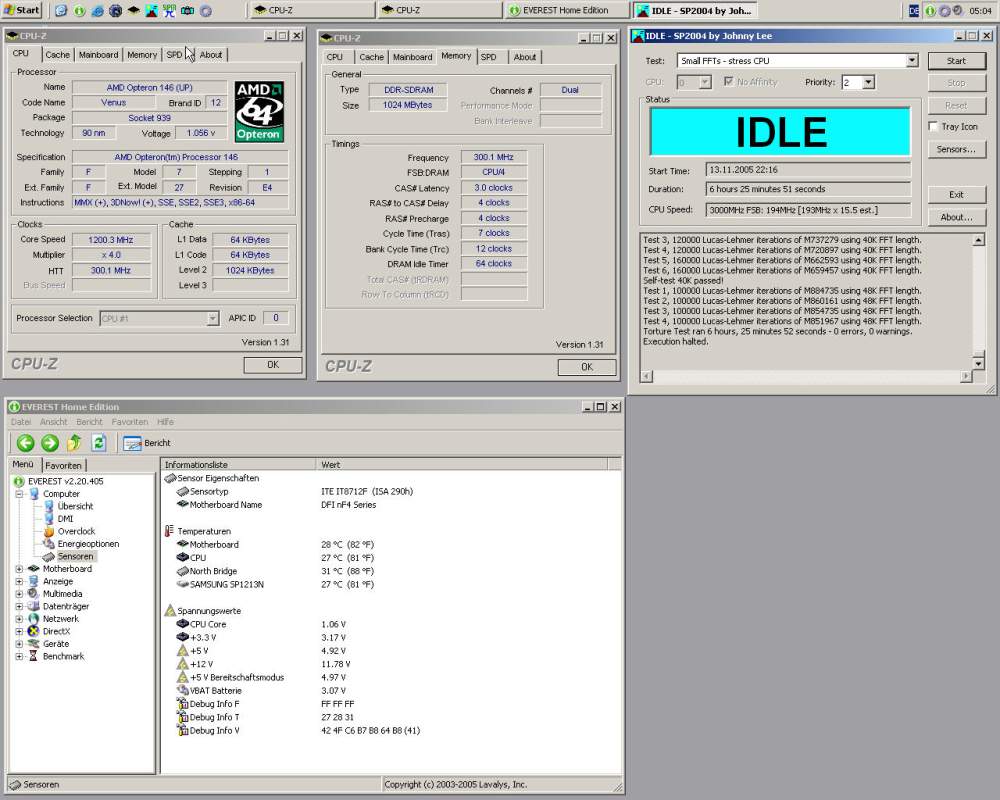Viewport: 1000px width, 800px height.
Task: Select the Overclock tree item
Action: (77, 531)
